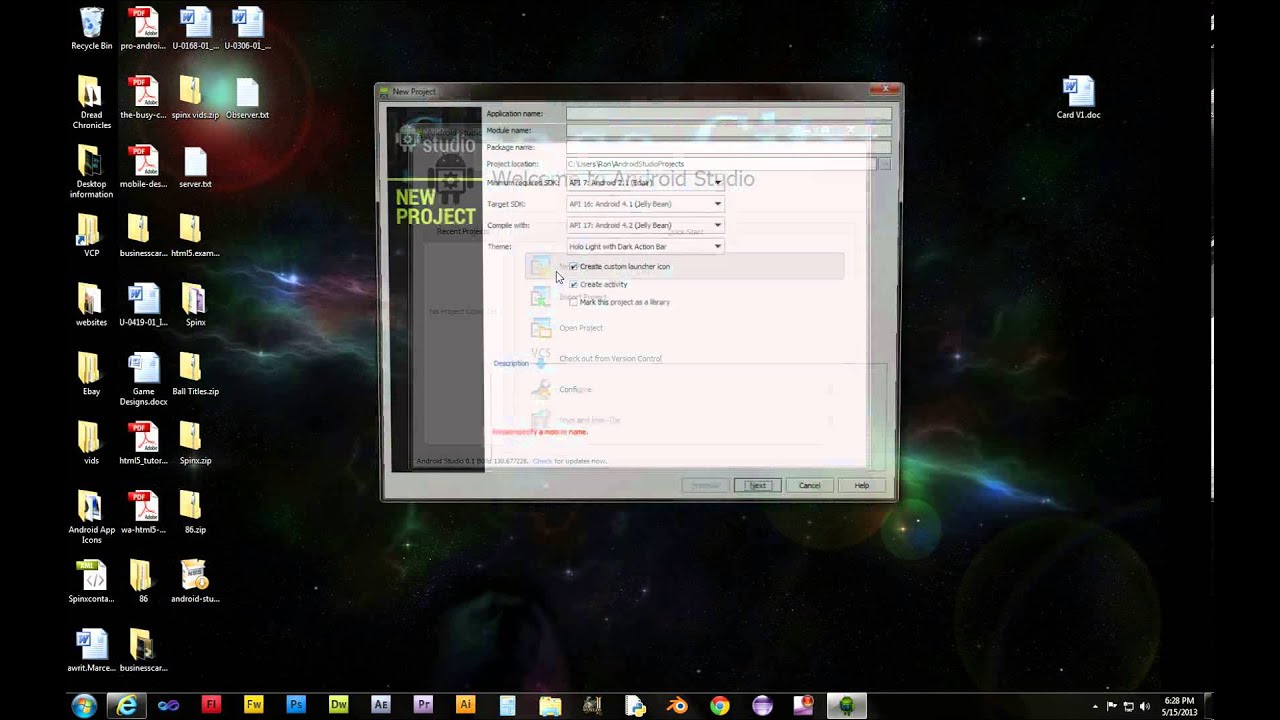
Task: Open the Minimum required SDK dropdown
Action: 644,183
